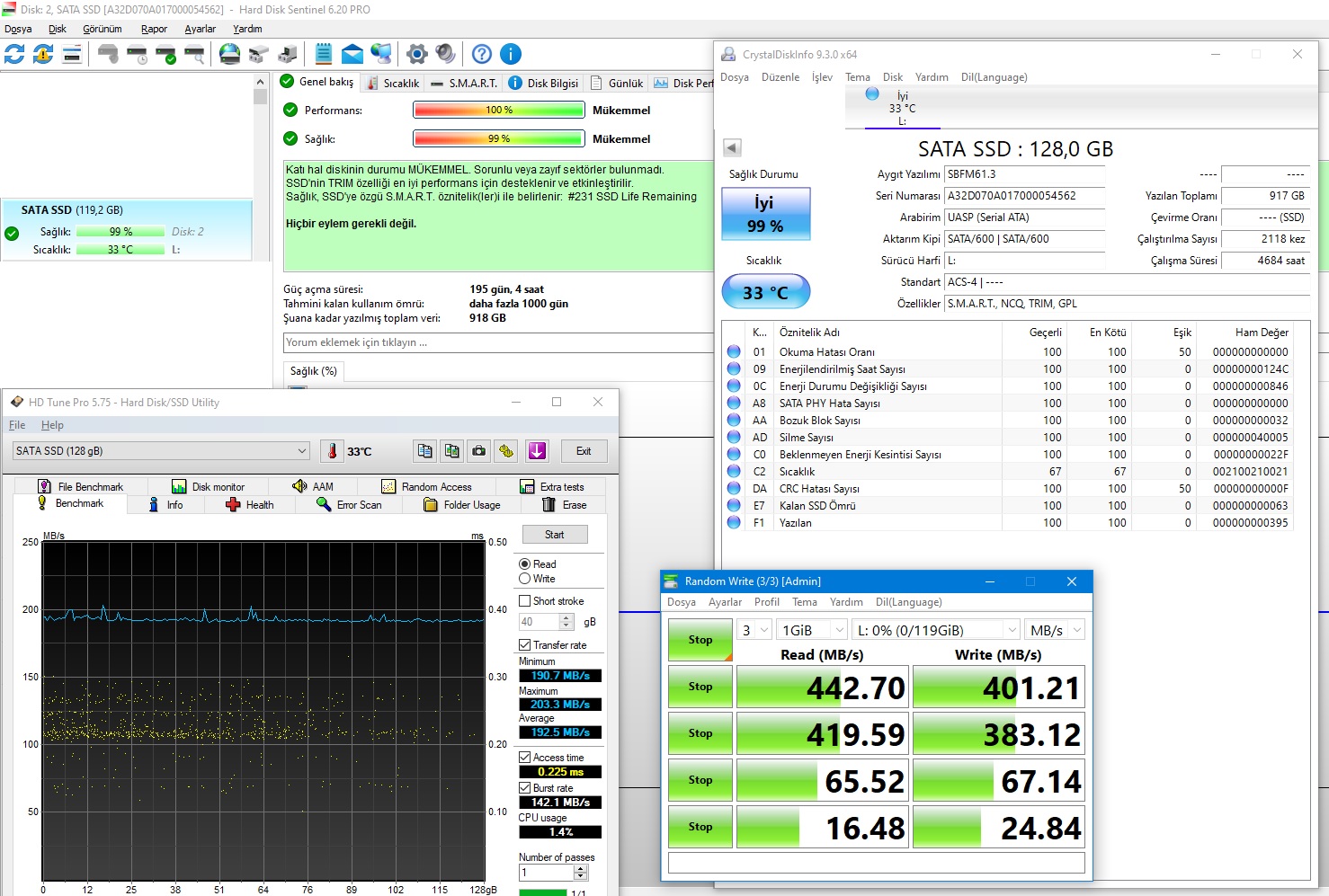Click the blue info circle icon
Viewport: 1329px width, 896px height.
[511, 54]
